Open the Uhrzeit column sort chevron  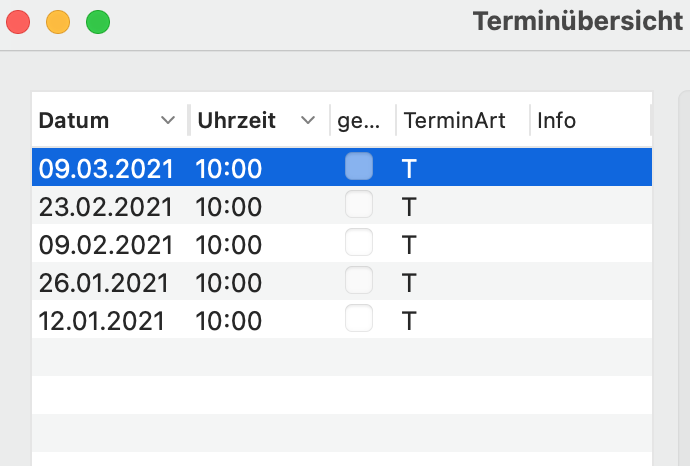[308, 120]
